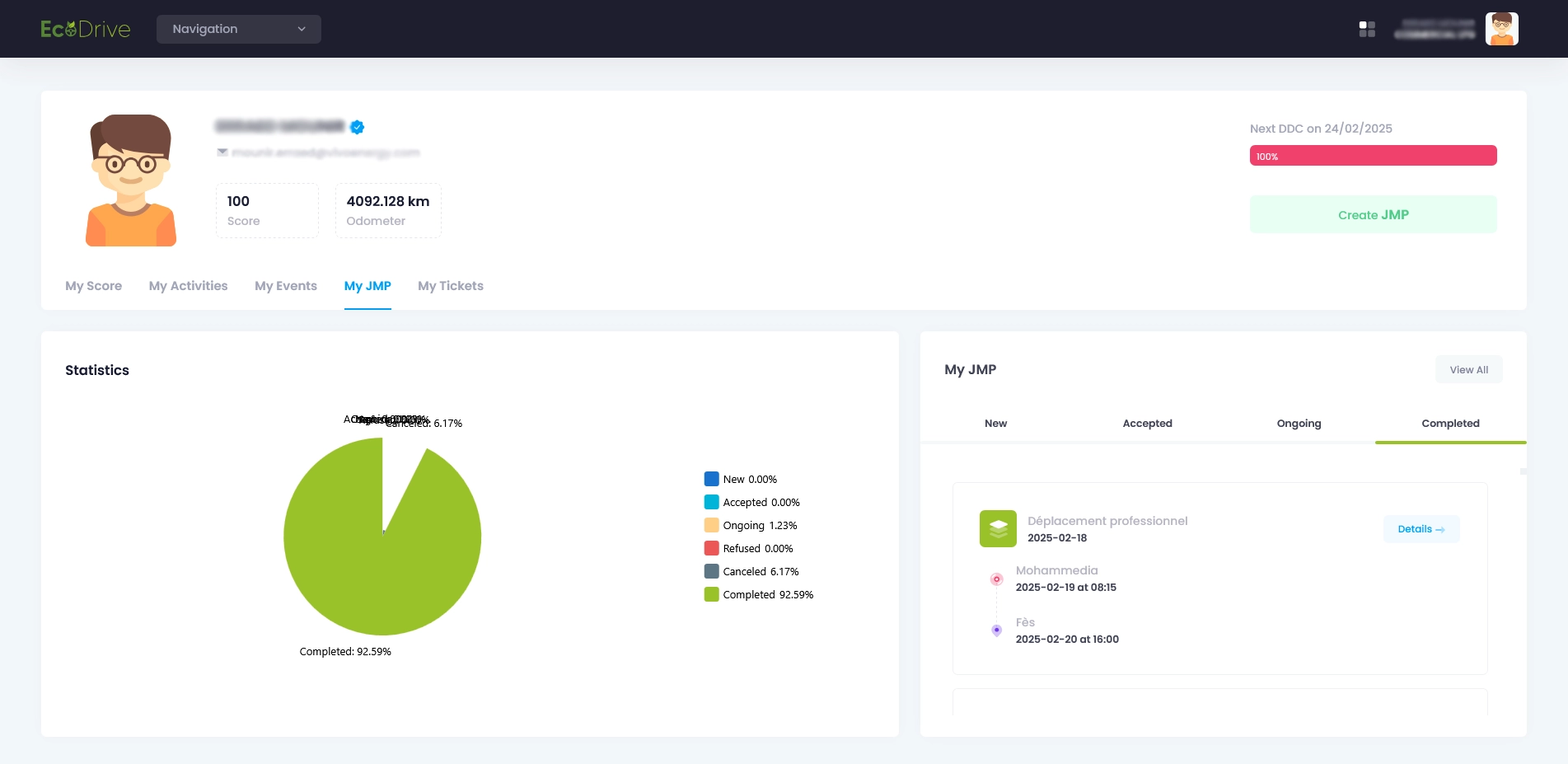1568x764 pixels.
Task: Switch to My Activities tab
Action: (x=188, y=286)
